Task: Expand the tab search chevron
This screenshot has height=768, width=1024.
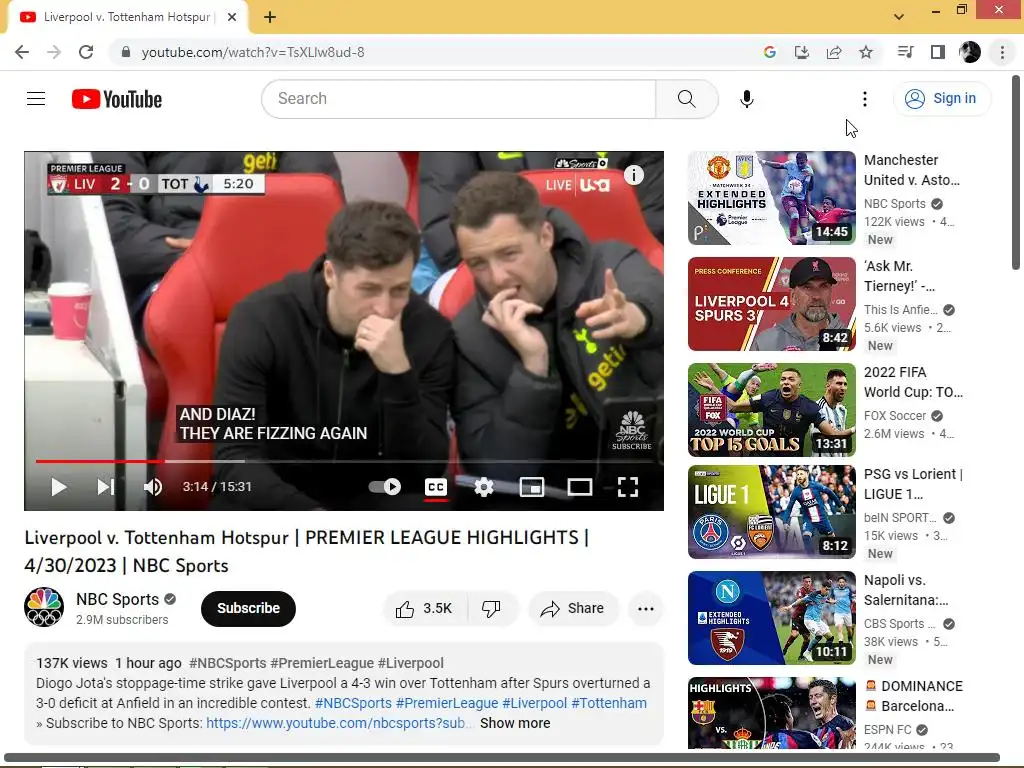Action: click(899, 17)
